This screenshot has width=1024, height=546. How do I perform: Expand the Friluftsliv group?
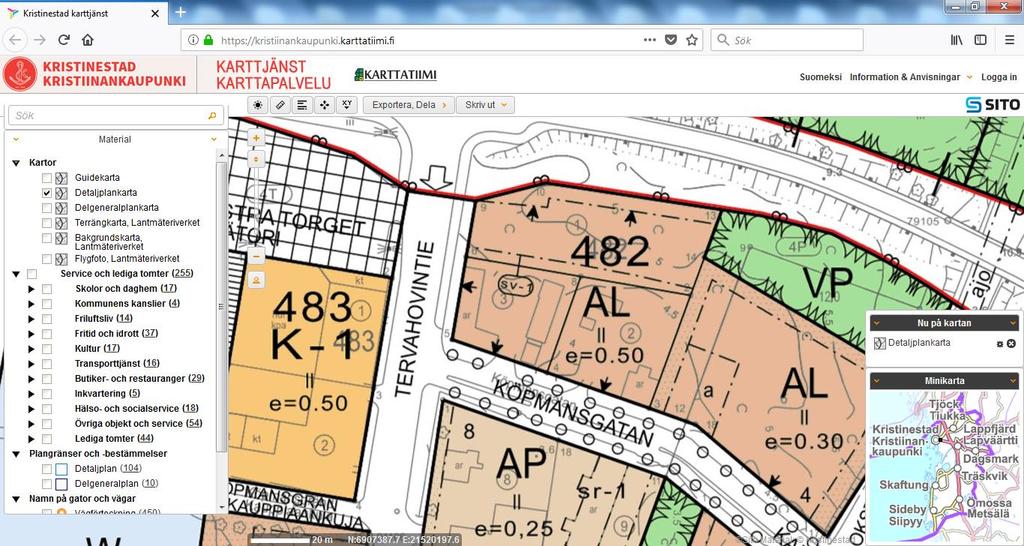[31, 319]
